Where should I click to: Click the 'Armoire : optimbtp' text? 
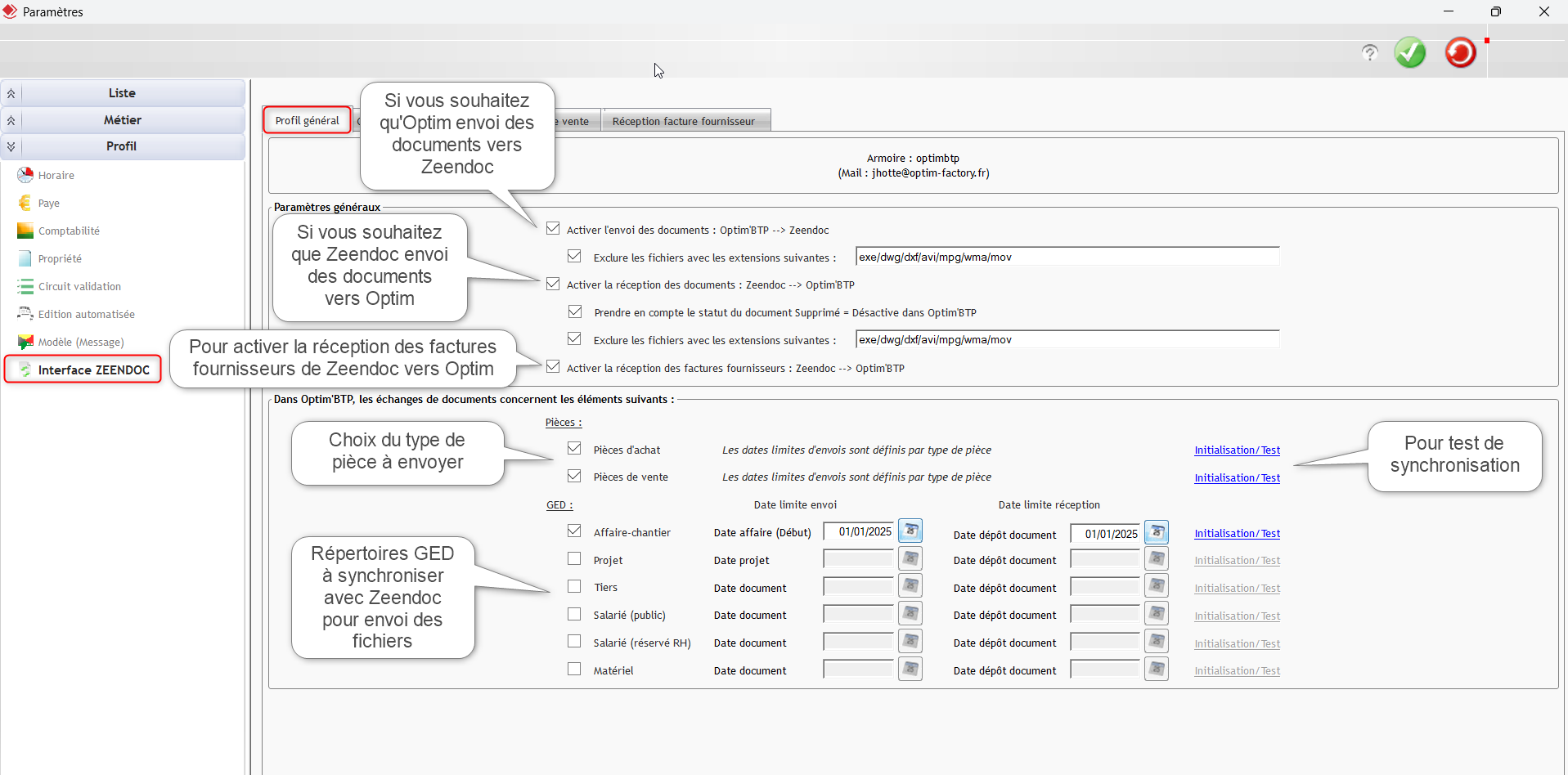coord(913,159)
